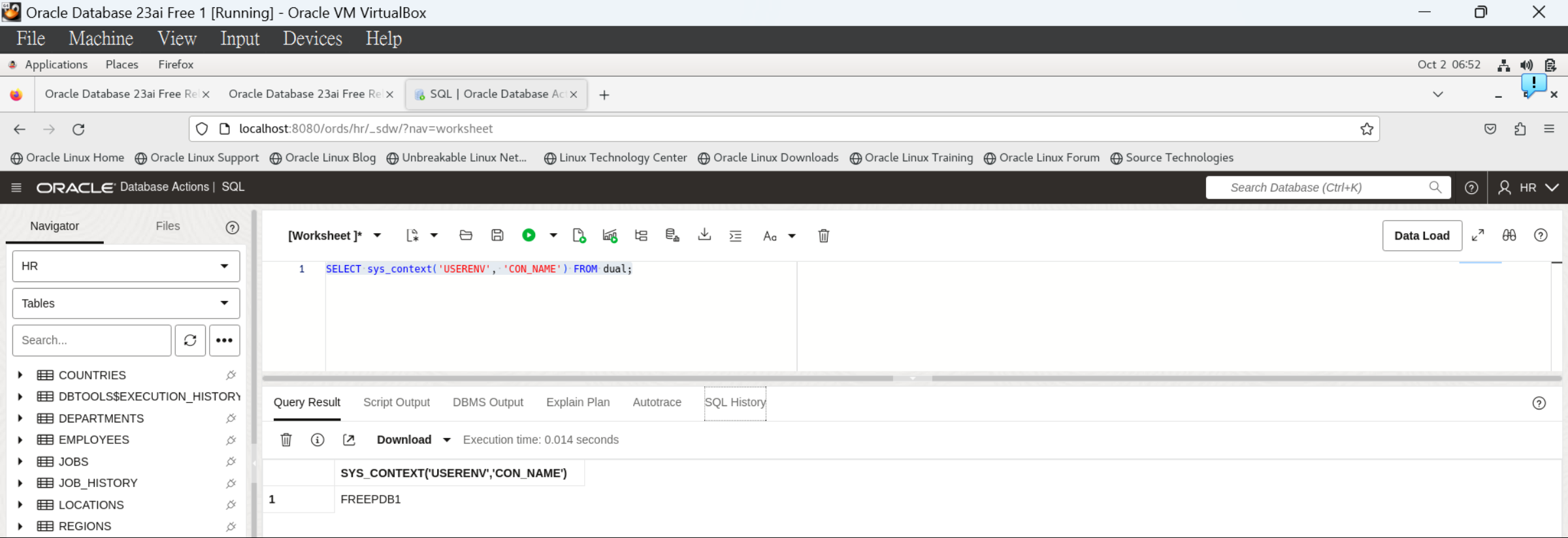Show query result info icon
1568x538 pixels.
[318, 439]
